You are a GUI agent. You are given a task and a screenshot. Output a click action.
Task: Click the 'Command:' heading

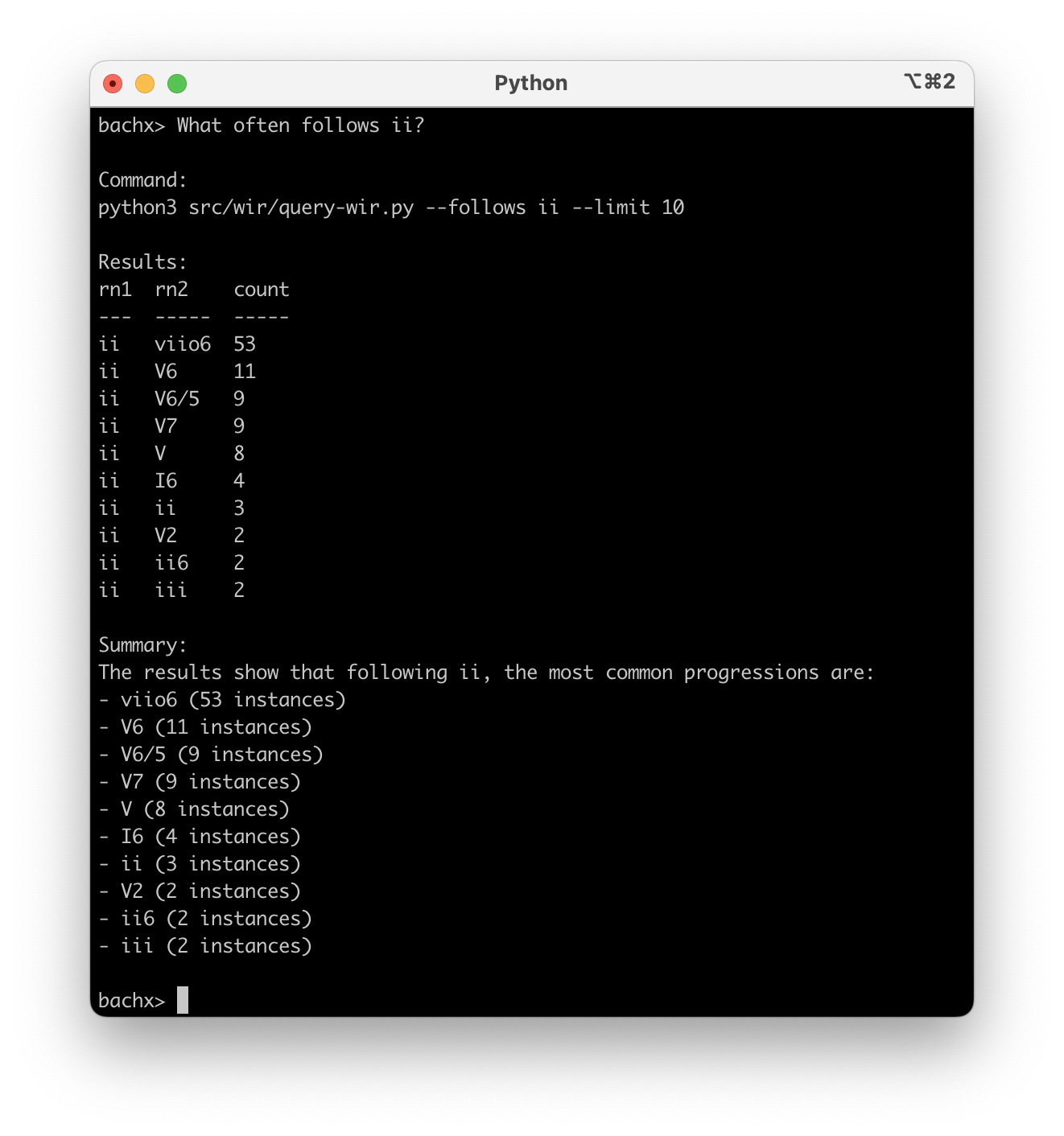[142, 180]
